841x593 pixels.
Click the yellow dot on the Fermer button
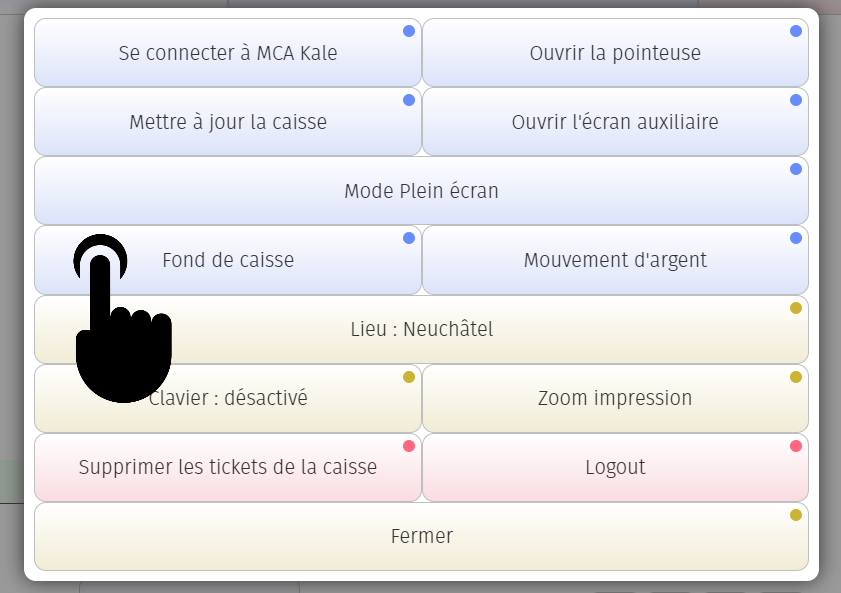pyautogui.click(x=796, y=515)
